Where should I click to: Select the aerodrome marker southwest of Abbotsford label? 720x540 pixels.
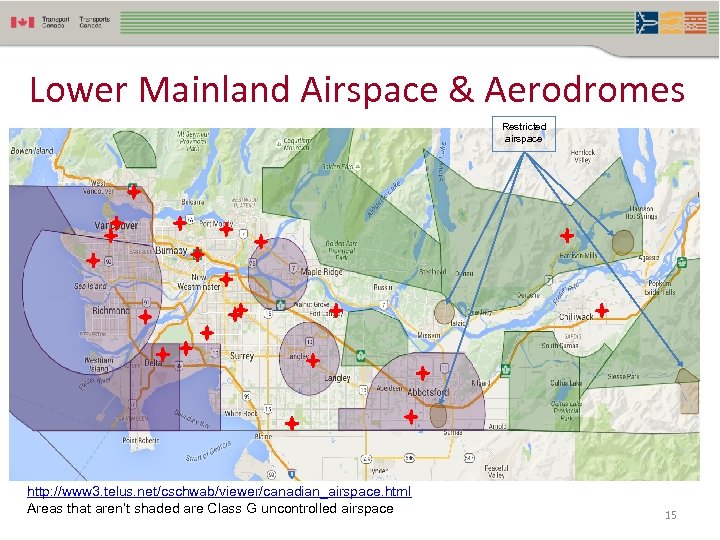[411, 416]
